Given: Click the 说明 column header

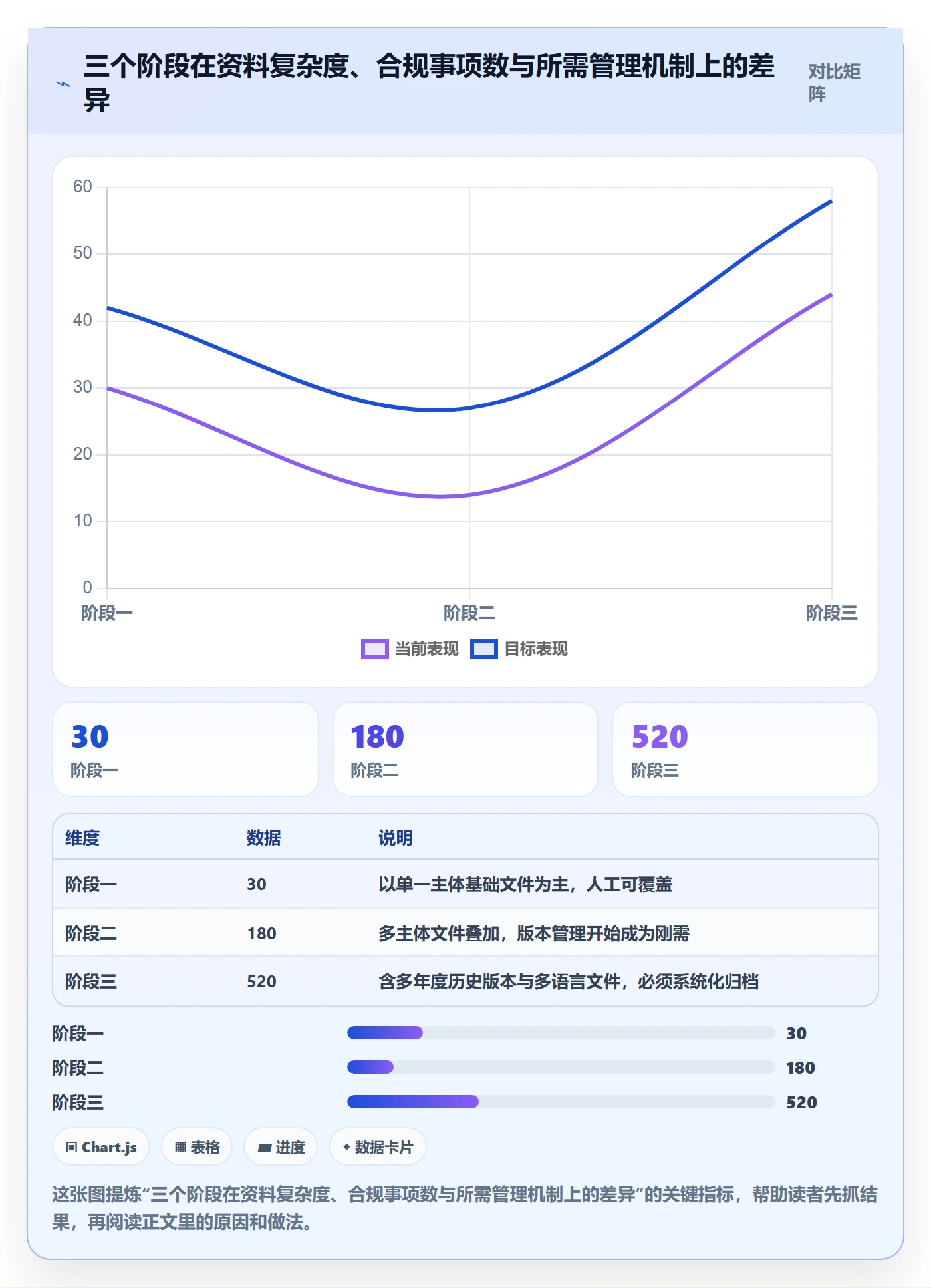Looking at the screenshot, I should 396,838.
